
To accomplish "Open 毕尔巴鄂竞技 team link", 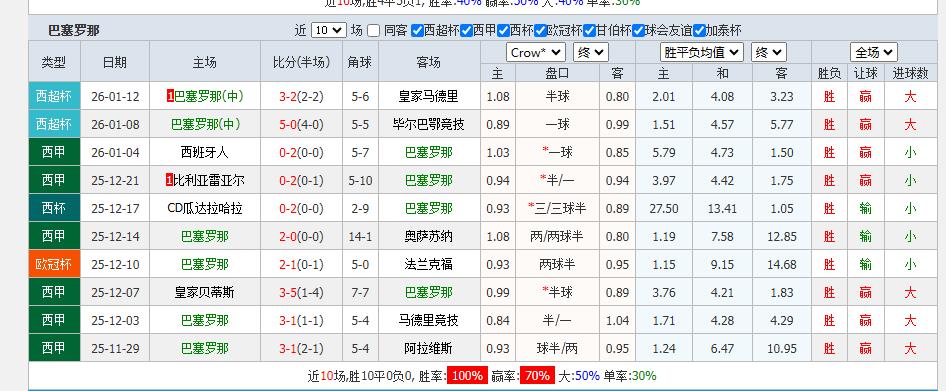I will coord(428,124).
